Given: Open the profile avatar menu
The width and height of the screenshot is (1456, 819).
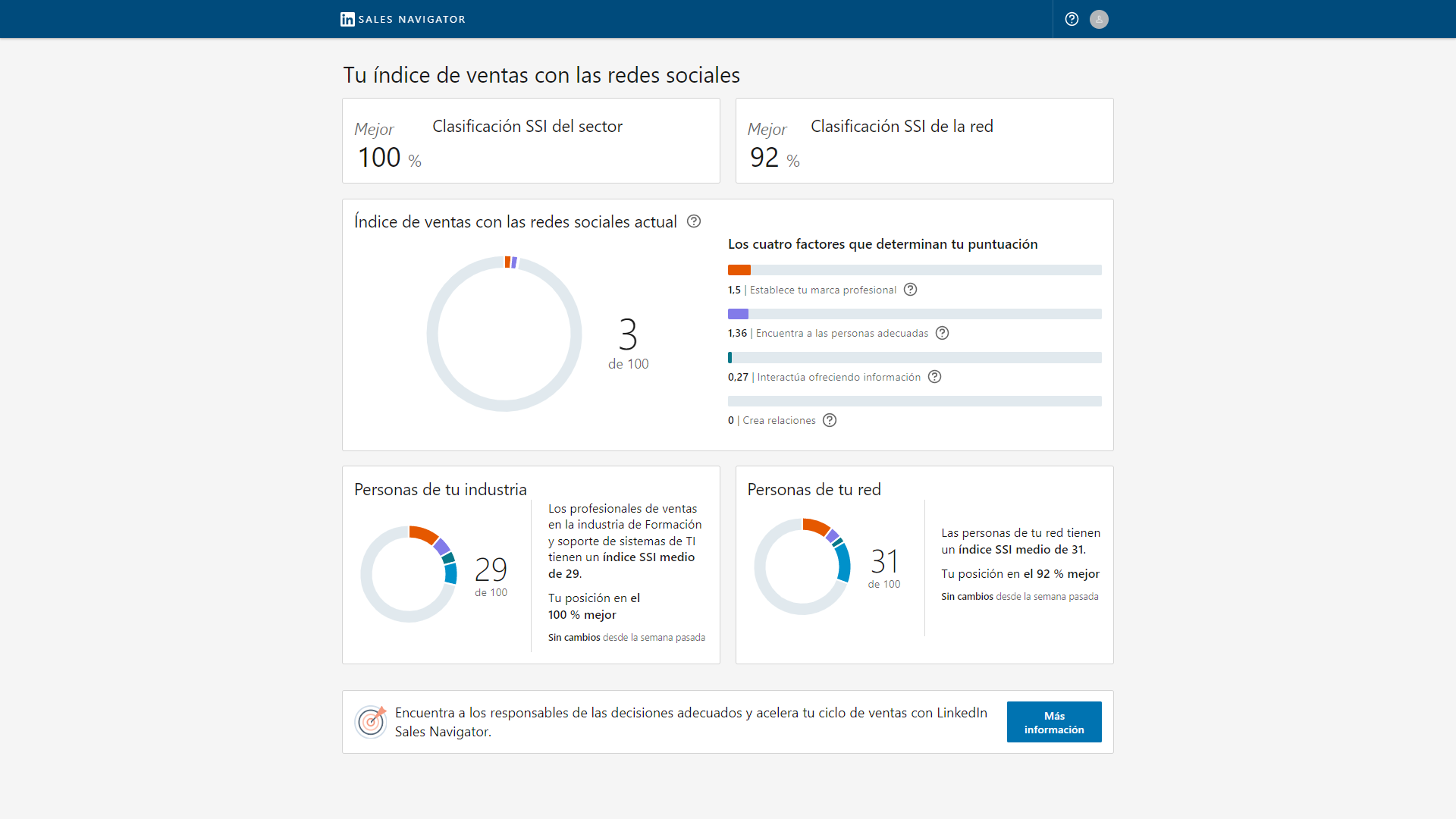Looking at the screenshot, I should coord(1099,19).
